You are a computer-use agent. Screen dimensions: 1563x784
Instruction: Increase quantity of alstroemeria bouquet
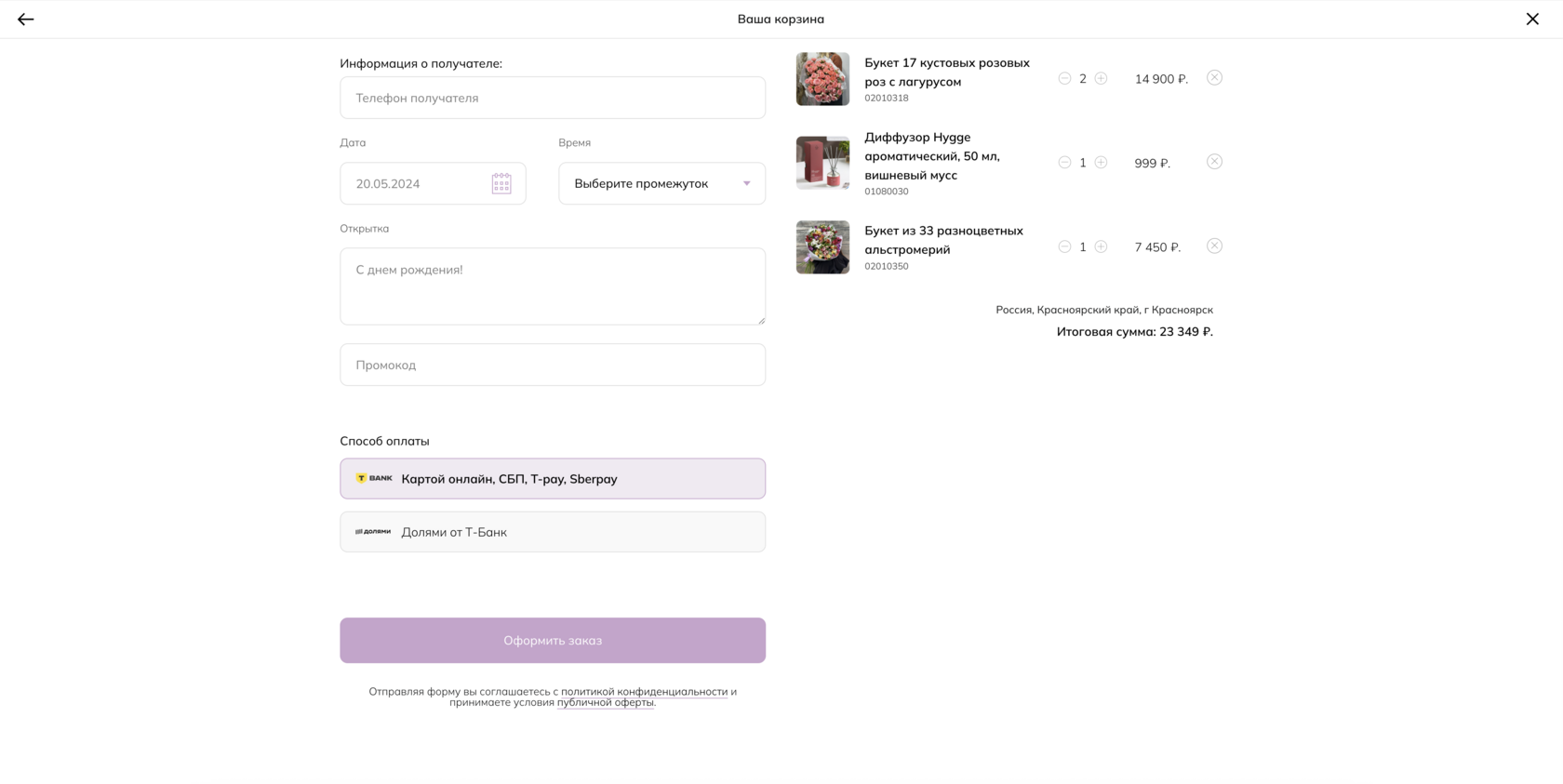pyautogui.click(x=1101, y=246)
